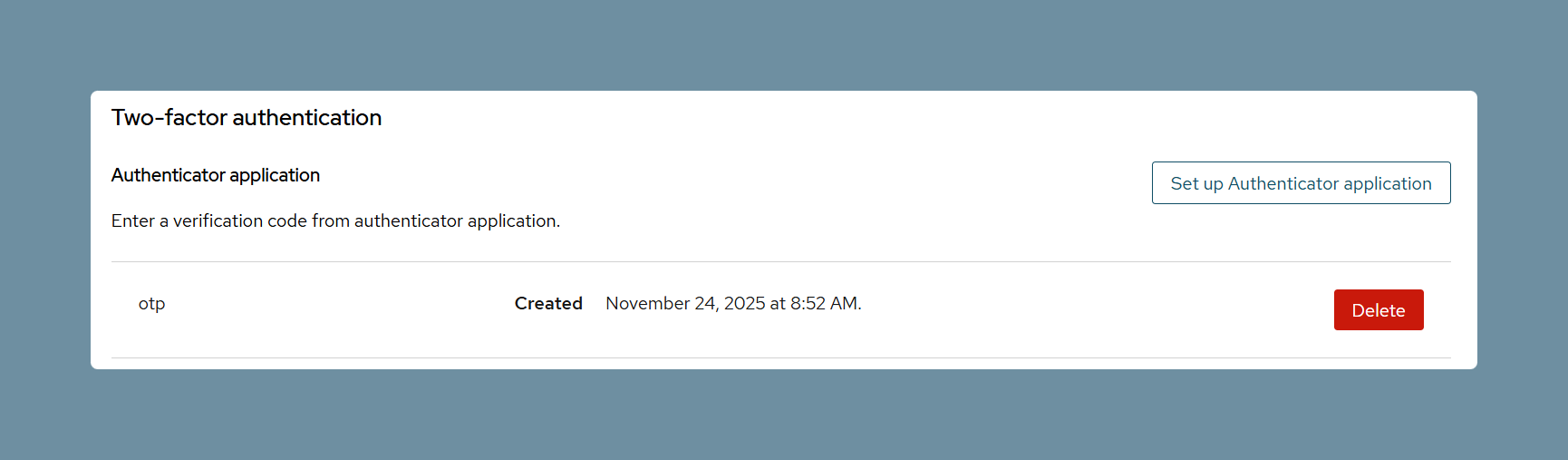This screenshot has height=460, width=1568.
Task: Select the otp credential label
Action: click(x=151, y=304)
